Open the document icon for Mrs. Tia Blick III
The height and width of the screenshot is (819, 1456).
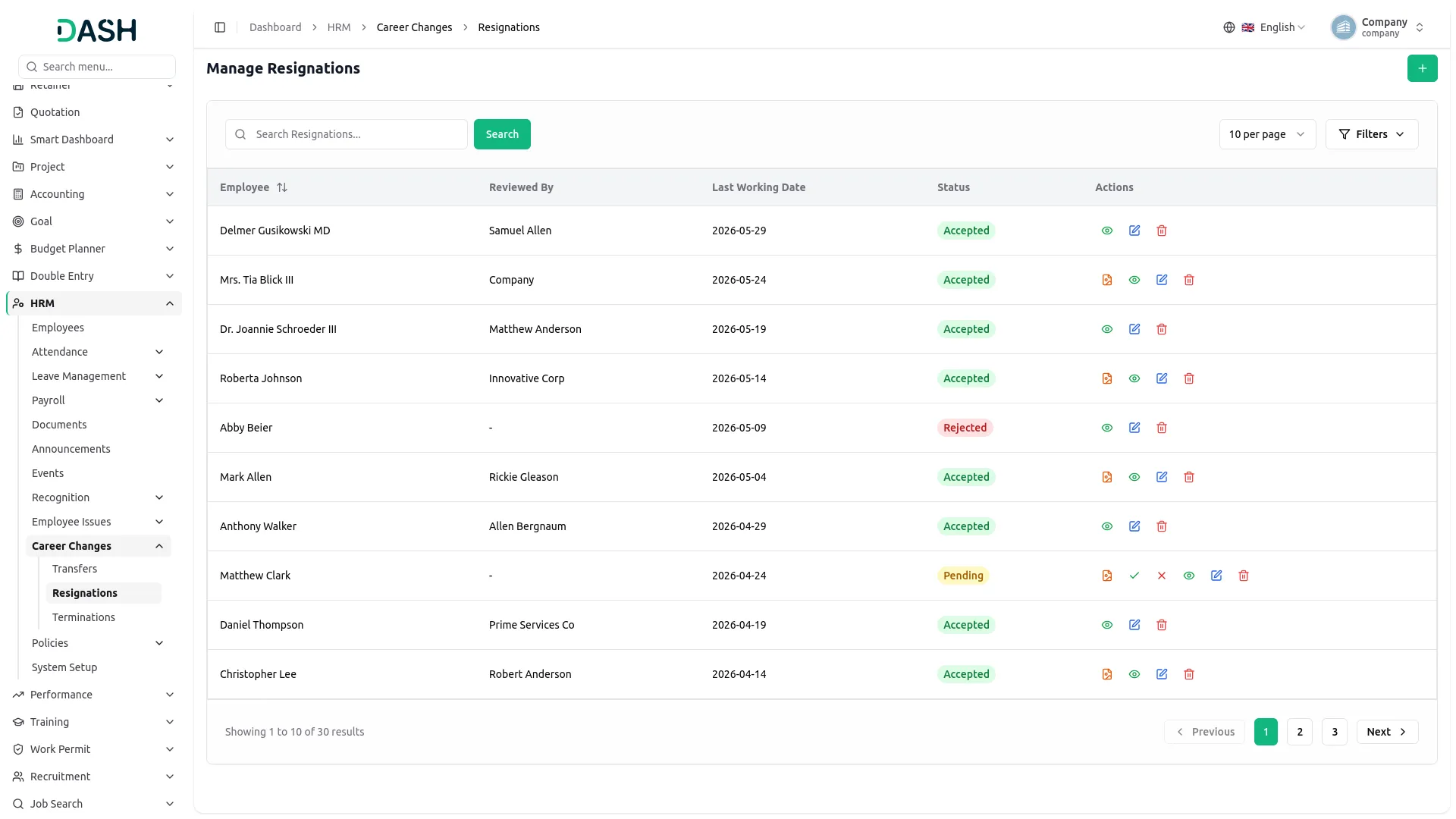pyautogui.click(x=1107, y=280)
